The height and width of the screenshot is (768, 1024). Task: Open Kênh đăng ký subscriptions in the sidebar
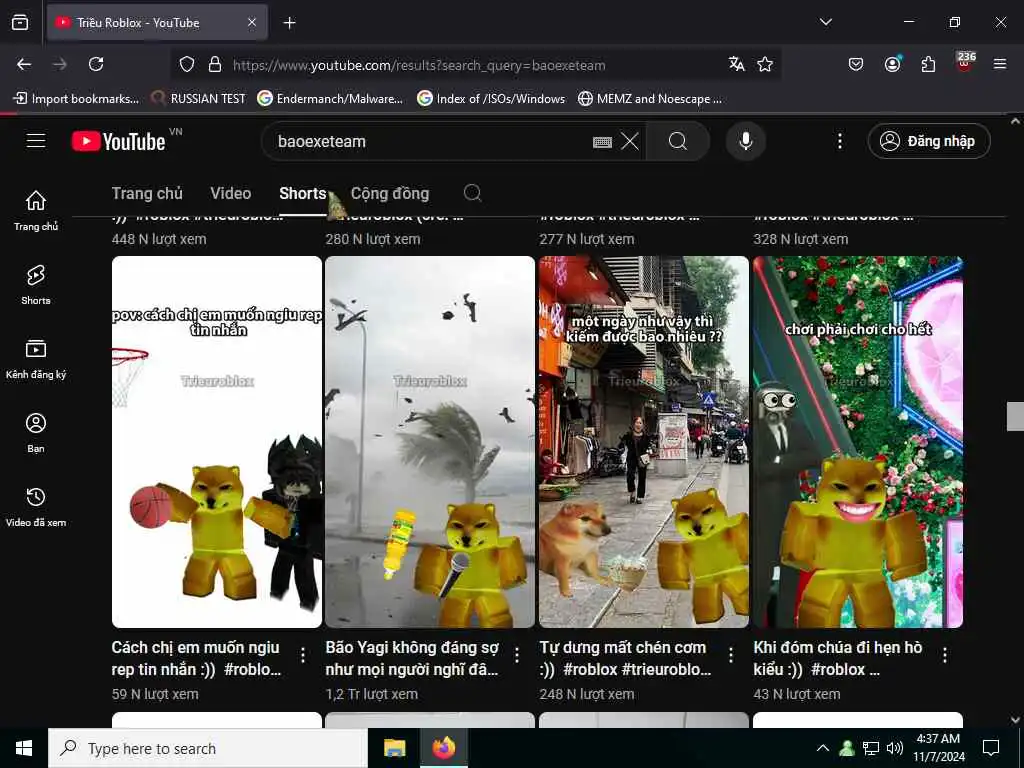point(36,359)
